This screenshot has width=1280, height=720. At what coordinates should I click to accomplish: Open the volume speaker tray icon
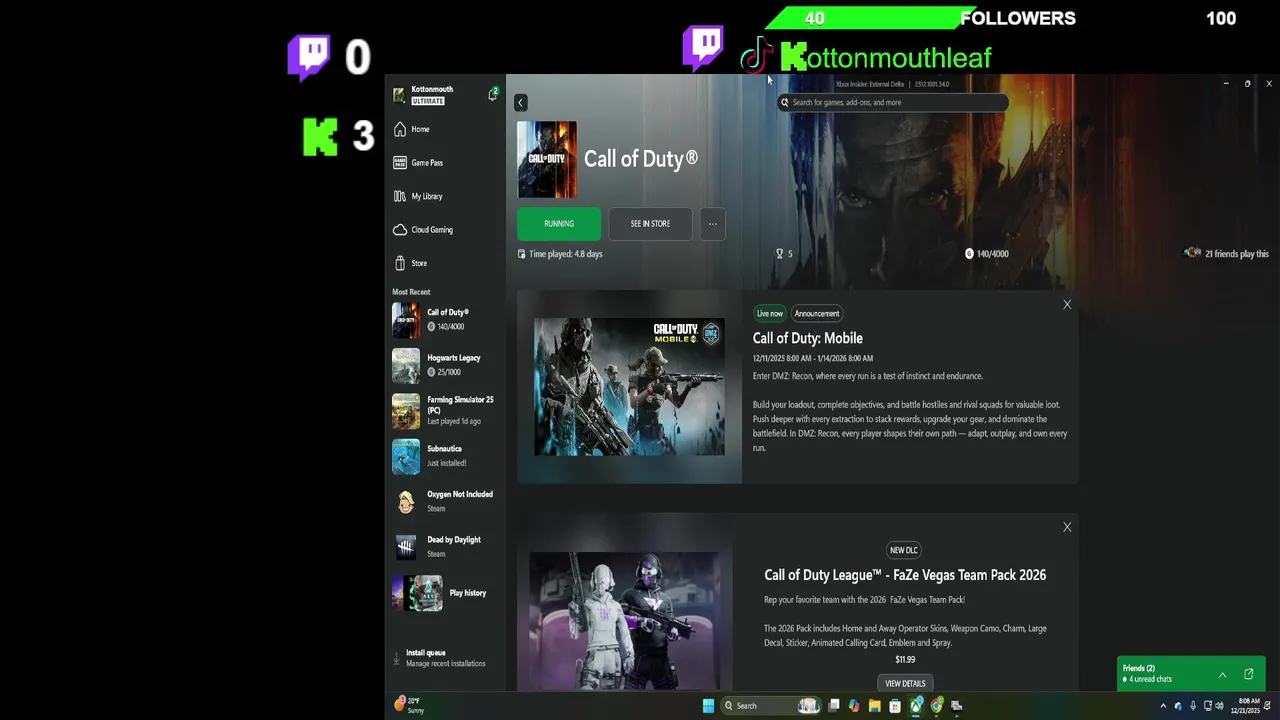1219,706
